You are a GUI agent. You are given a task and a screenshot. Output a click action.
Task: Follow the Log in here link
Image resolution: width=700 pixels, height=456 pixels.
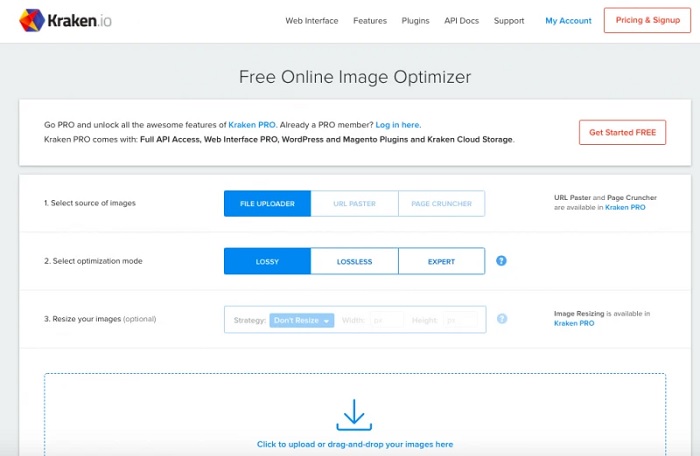coord(398,125)
